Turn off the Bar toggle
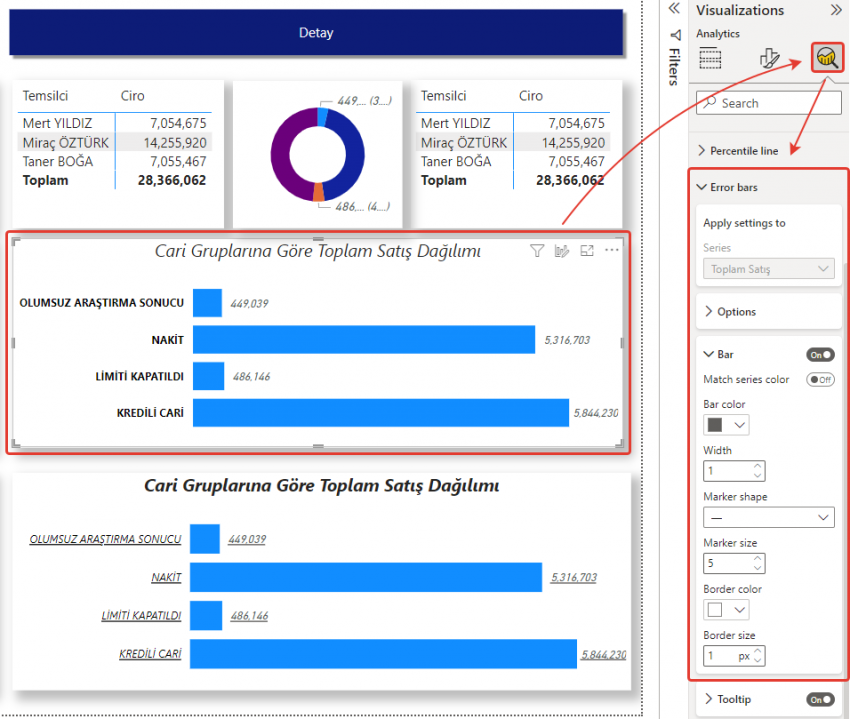Image resolution: width=850 pixels, height=719 pixels. 820,354
